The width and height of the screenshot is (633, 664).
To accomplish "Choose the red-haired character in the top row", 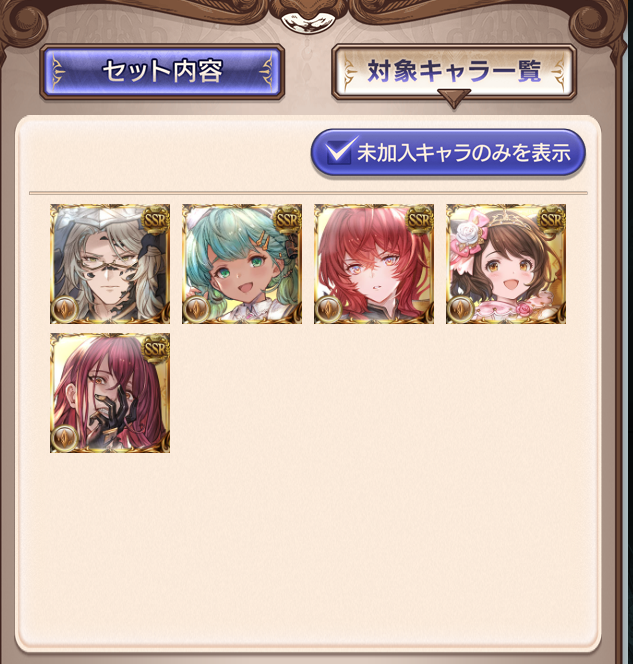I will point(374,264).
